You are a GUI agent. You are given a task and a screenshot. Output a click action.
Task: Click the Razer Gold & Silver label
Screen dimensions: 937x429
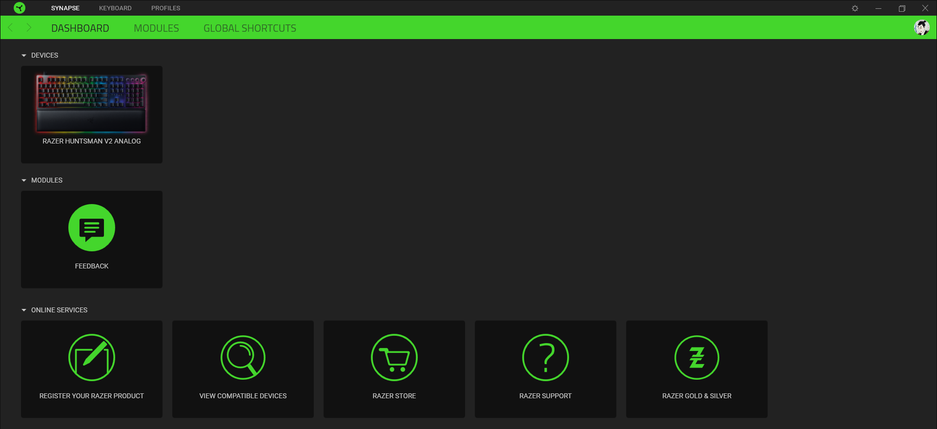(696, 396)
